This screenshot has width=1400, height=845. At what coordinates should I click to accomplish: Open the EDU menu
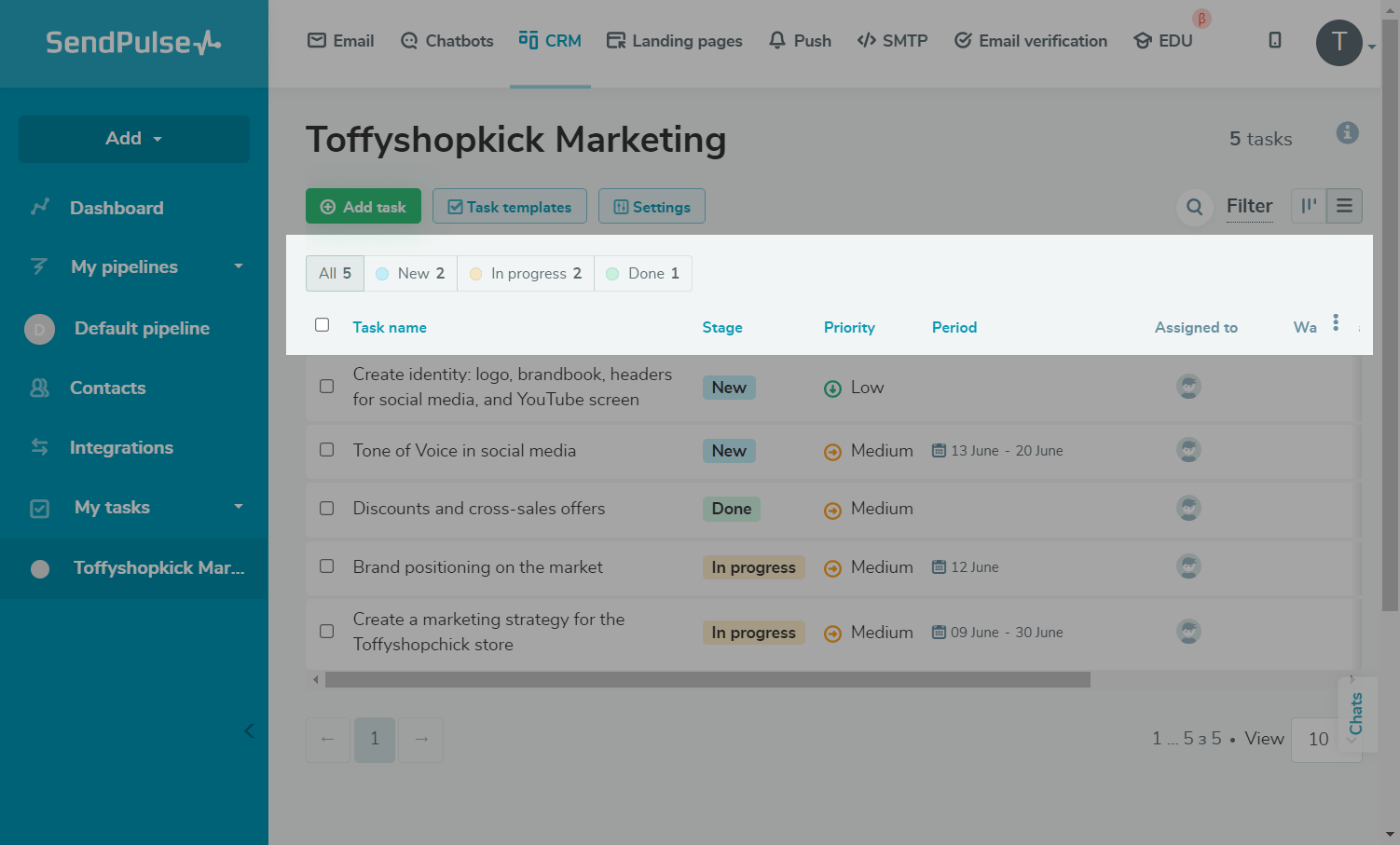coord(1162,41)
